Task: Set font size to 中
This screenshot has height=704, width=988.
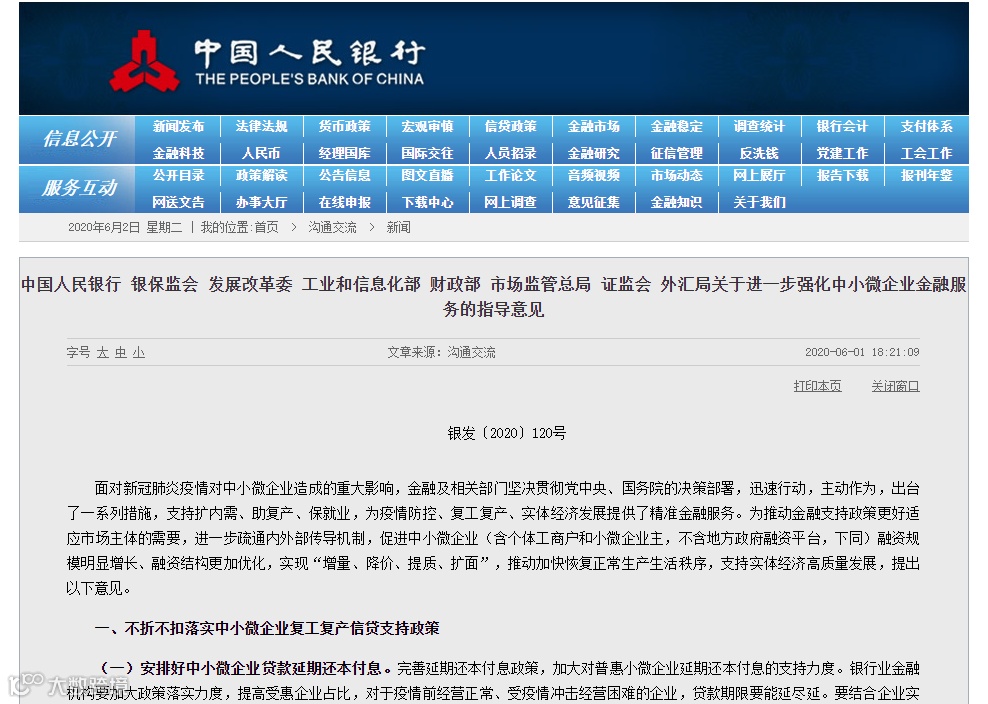Action: tap(121, 352)
